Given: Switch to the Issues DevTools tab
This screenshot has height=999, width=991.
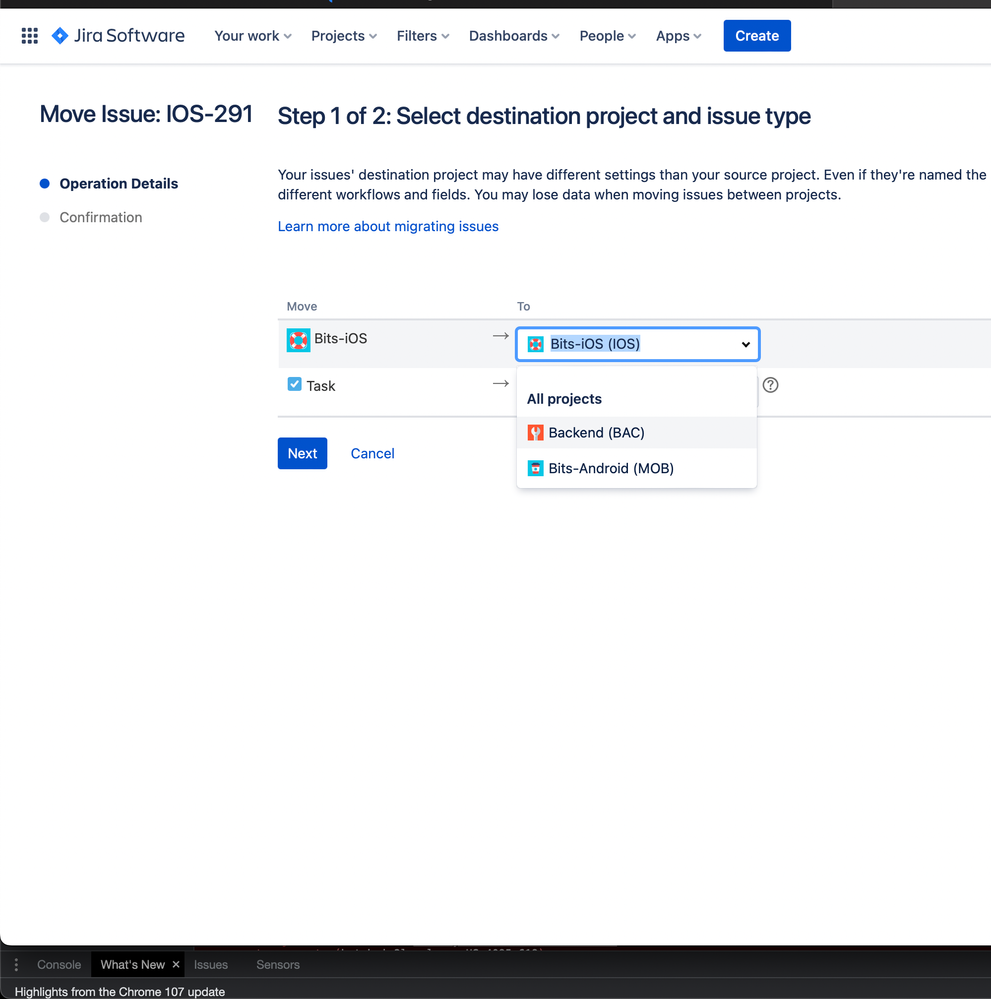Looking at the screenshot, I should [211, 965].
